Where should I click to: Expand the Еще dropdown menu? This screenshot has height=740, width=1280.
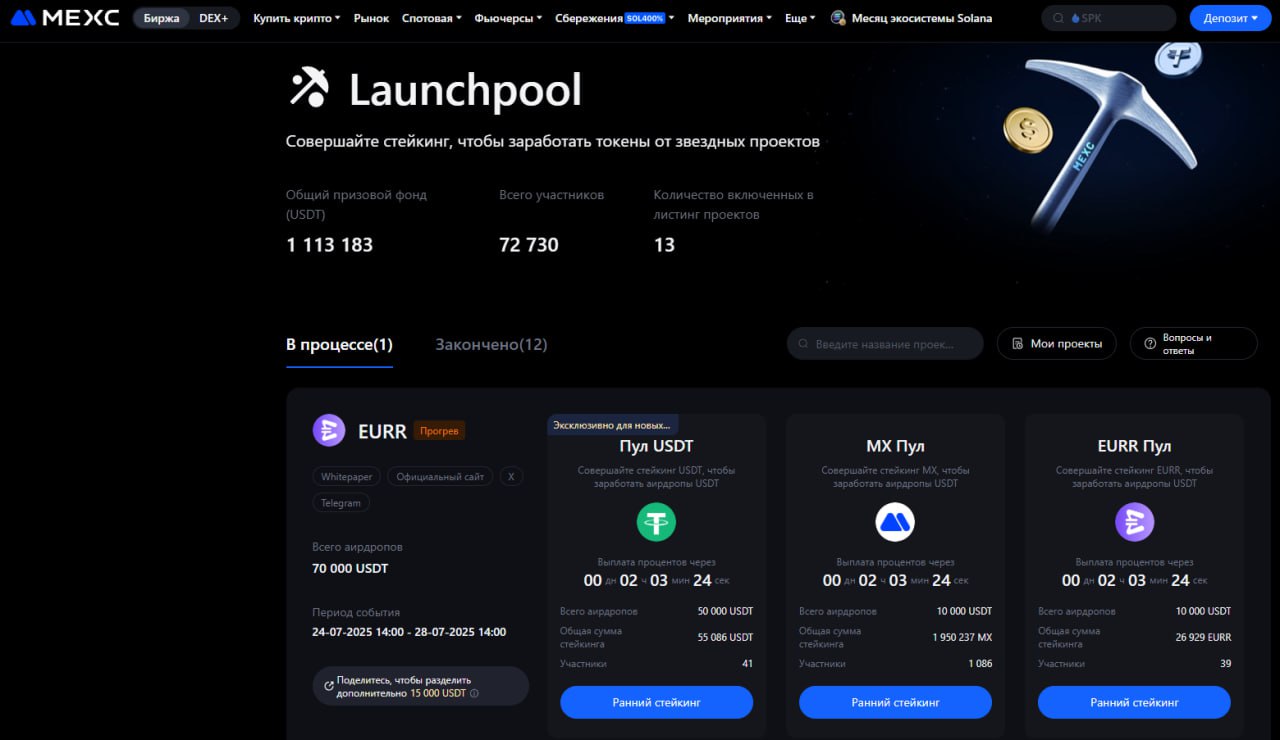pos(800,18)
